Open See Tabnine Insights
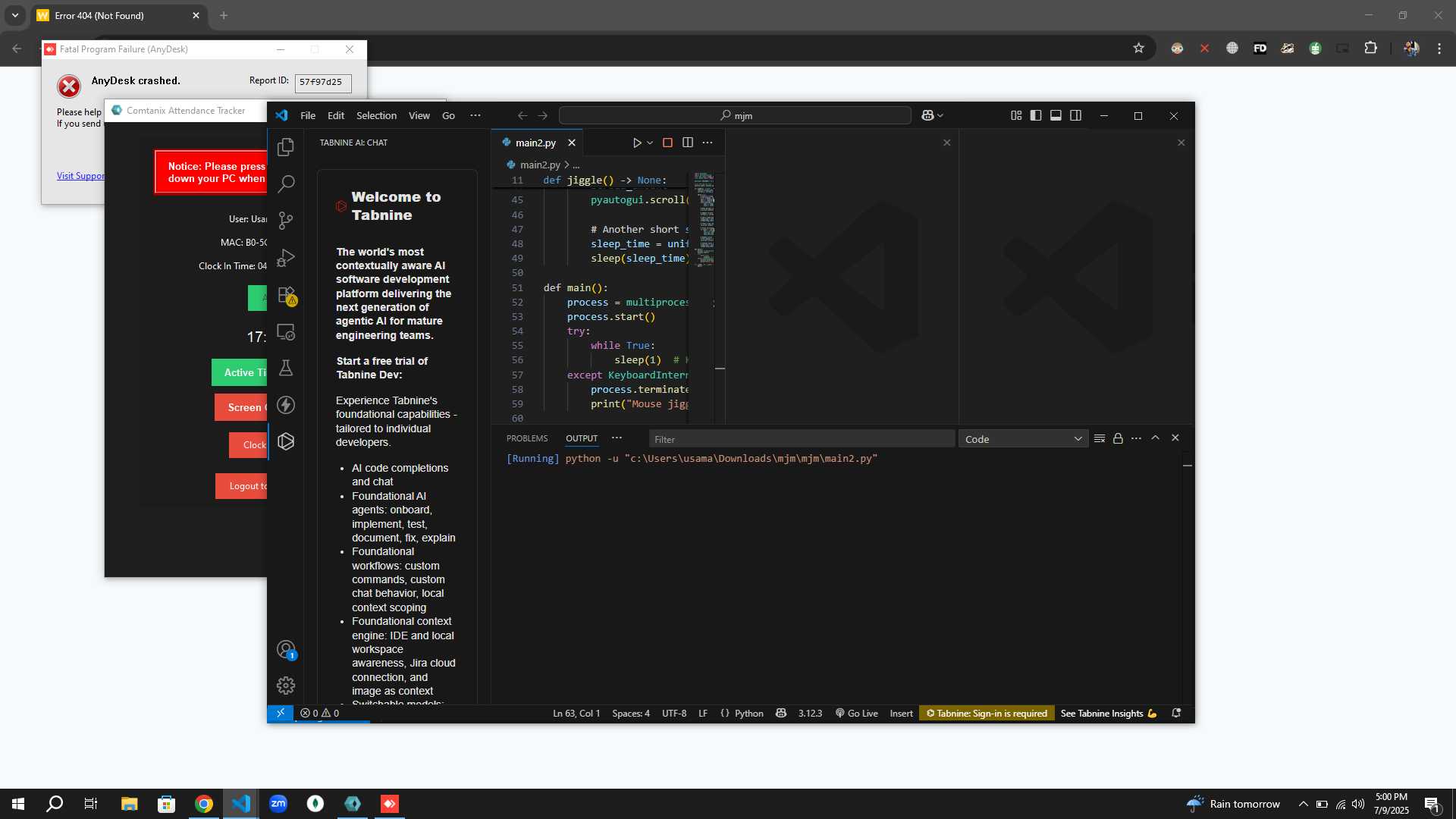The image size is (1456, 819). pos(1109,713)
